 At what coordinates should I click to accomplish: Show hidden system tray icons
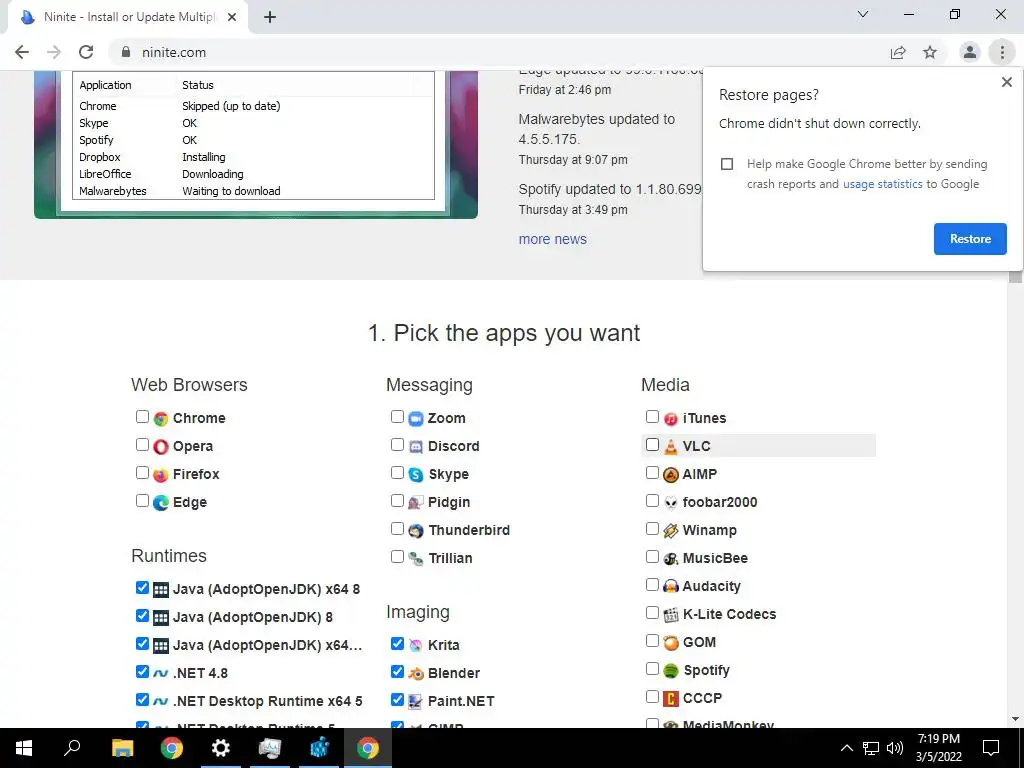tap(846, 748)
